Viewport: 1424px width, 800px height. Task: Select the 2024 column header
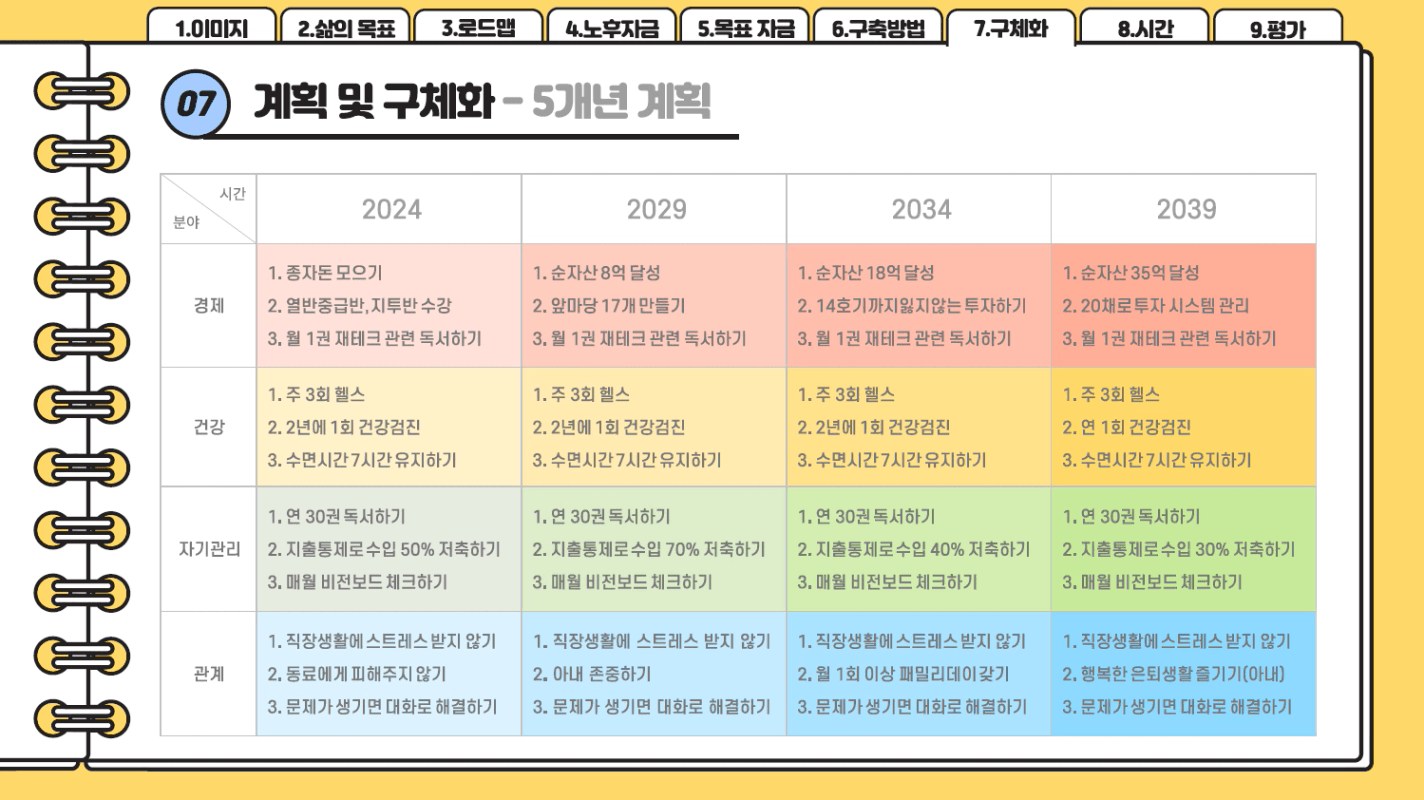click(x=391, y=209)
